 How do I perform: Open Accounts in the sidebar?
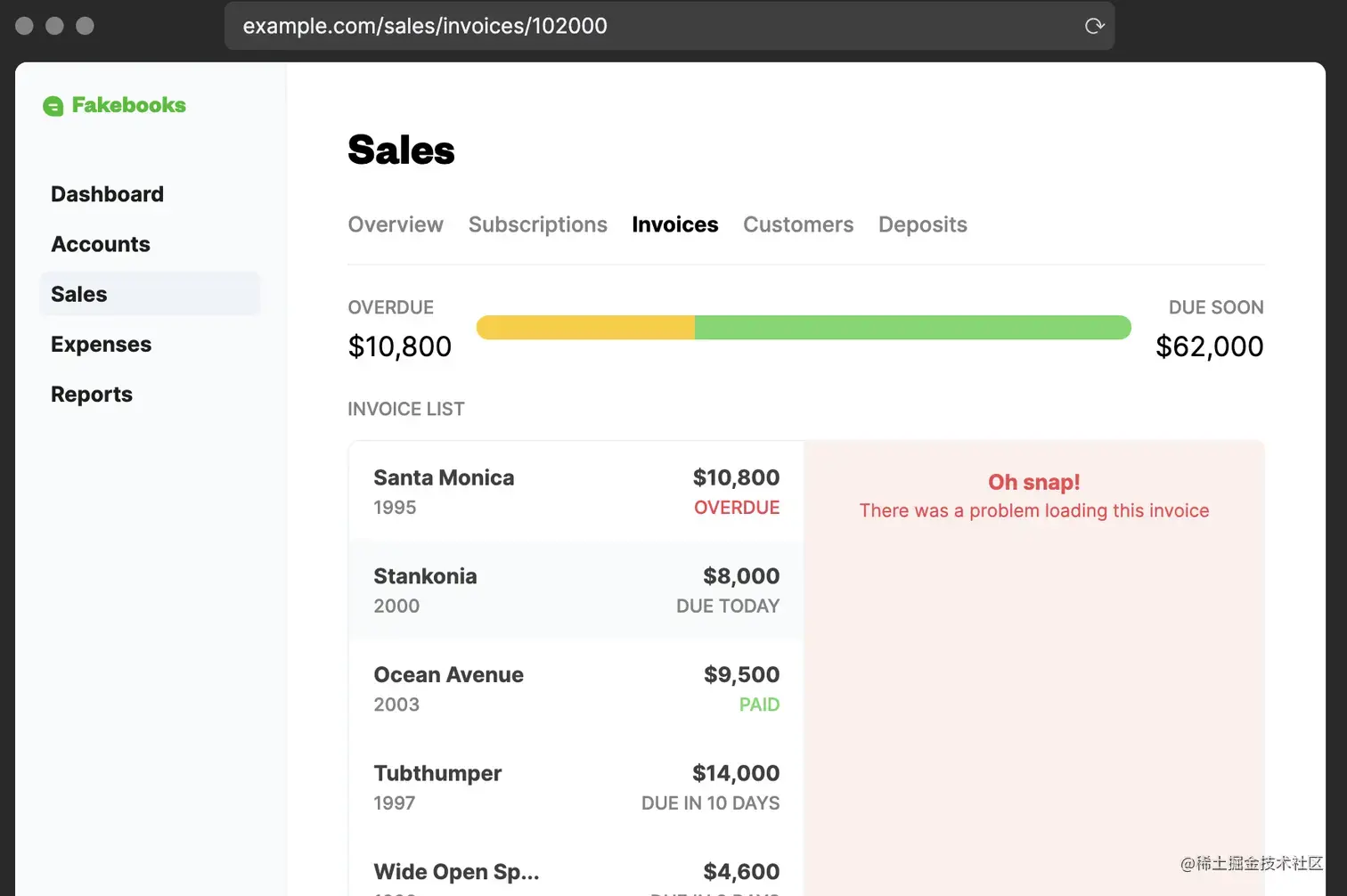101,244
